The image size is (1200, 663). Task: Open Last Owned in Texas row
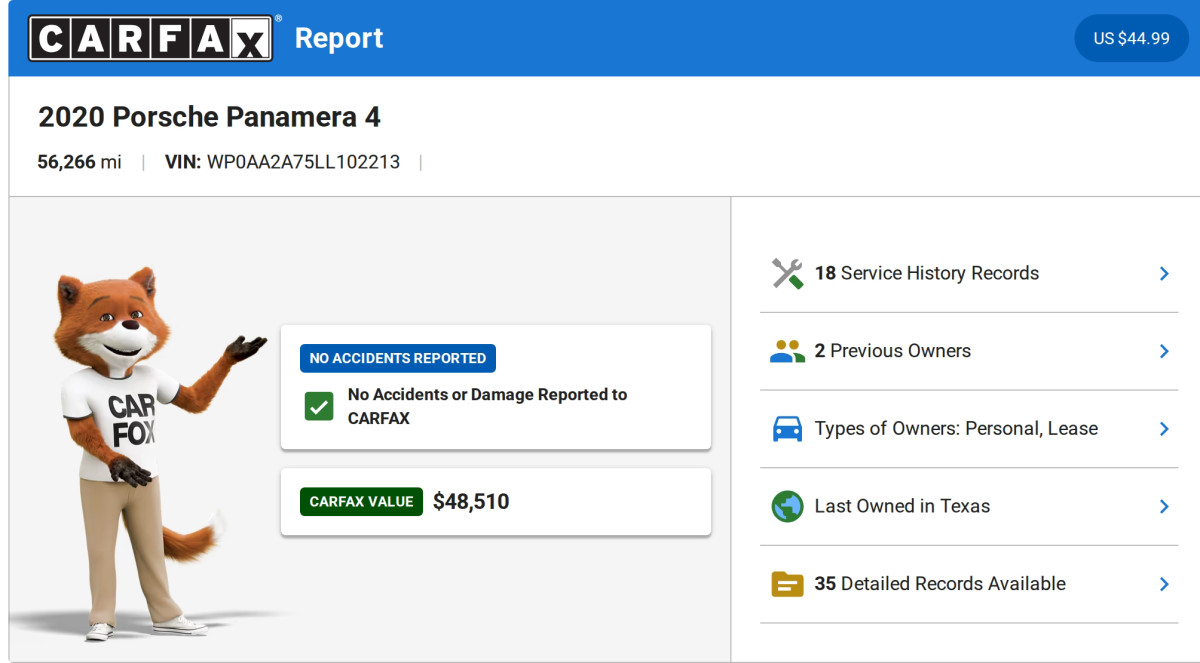pyautogui.click(x=969, y=506)
